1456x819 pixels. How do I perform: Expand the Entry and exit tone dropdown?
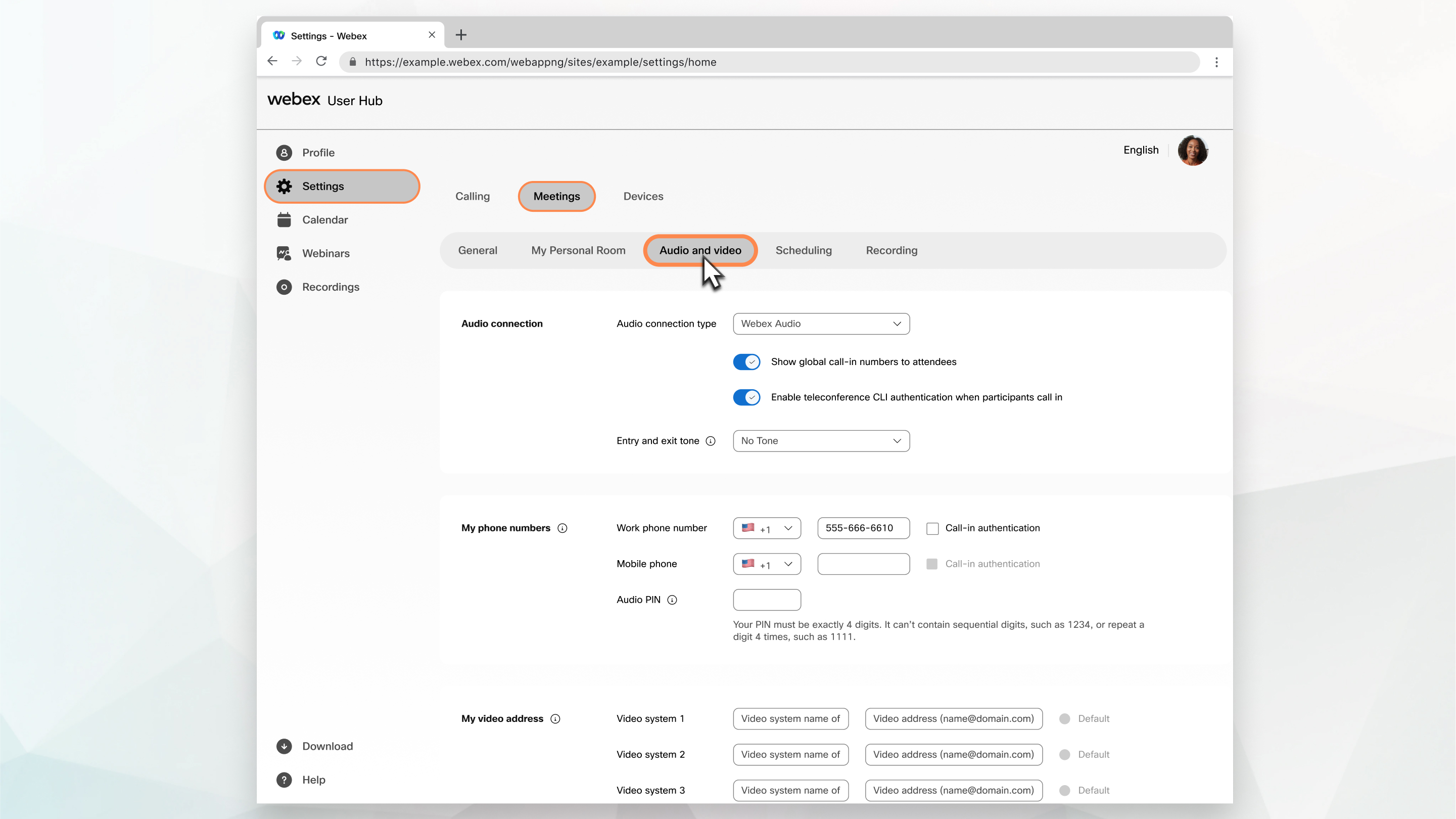point(821,441)
